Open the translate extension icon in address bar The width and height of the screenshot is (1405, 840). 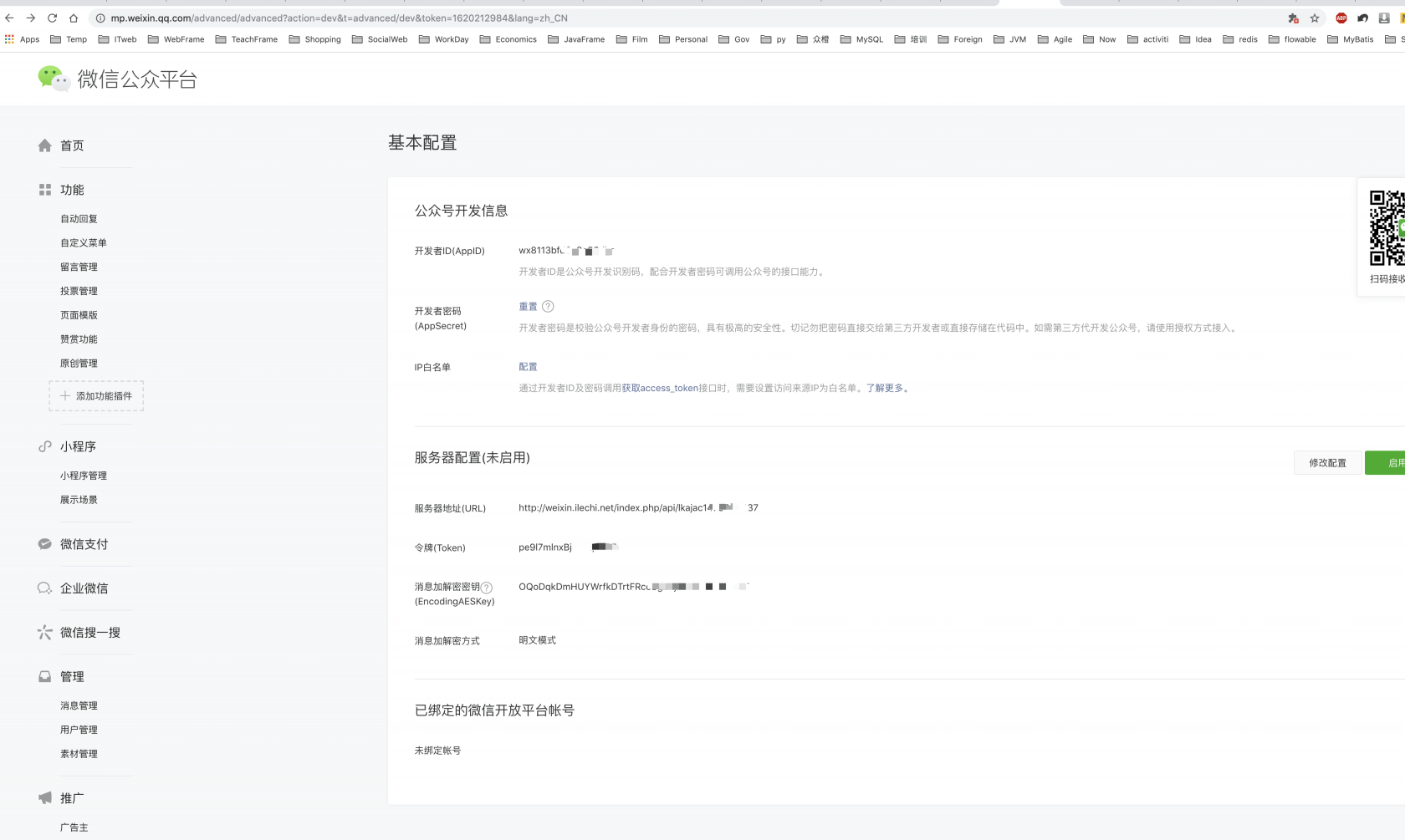[1293, 18]
